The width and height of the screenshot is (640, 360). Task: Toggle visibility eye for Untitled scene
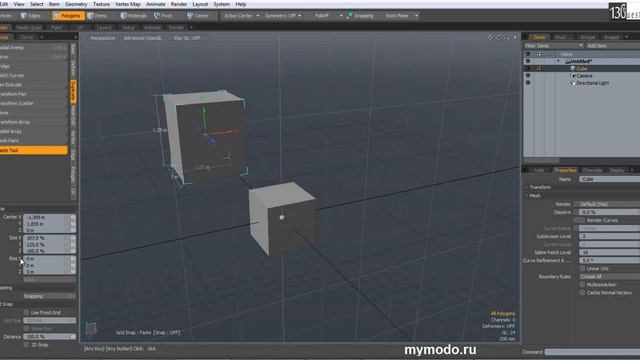click(x=528, y=61)
